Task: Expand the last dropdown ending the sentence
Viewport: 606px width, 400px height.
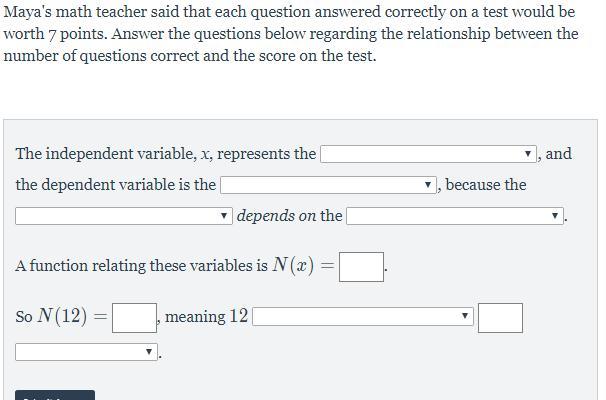Action: point(86,352)
